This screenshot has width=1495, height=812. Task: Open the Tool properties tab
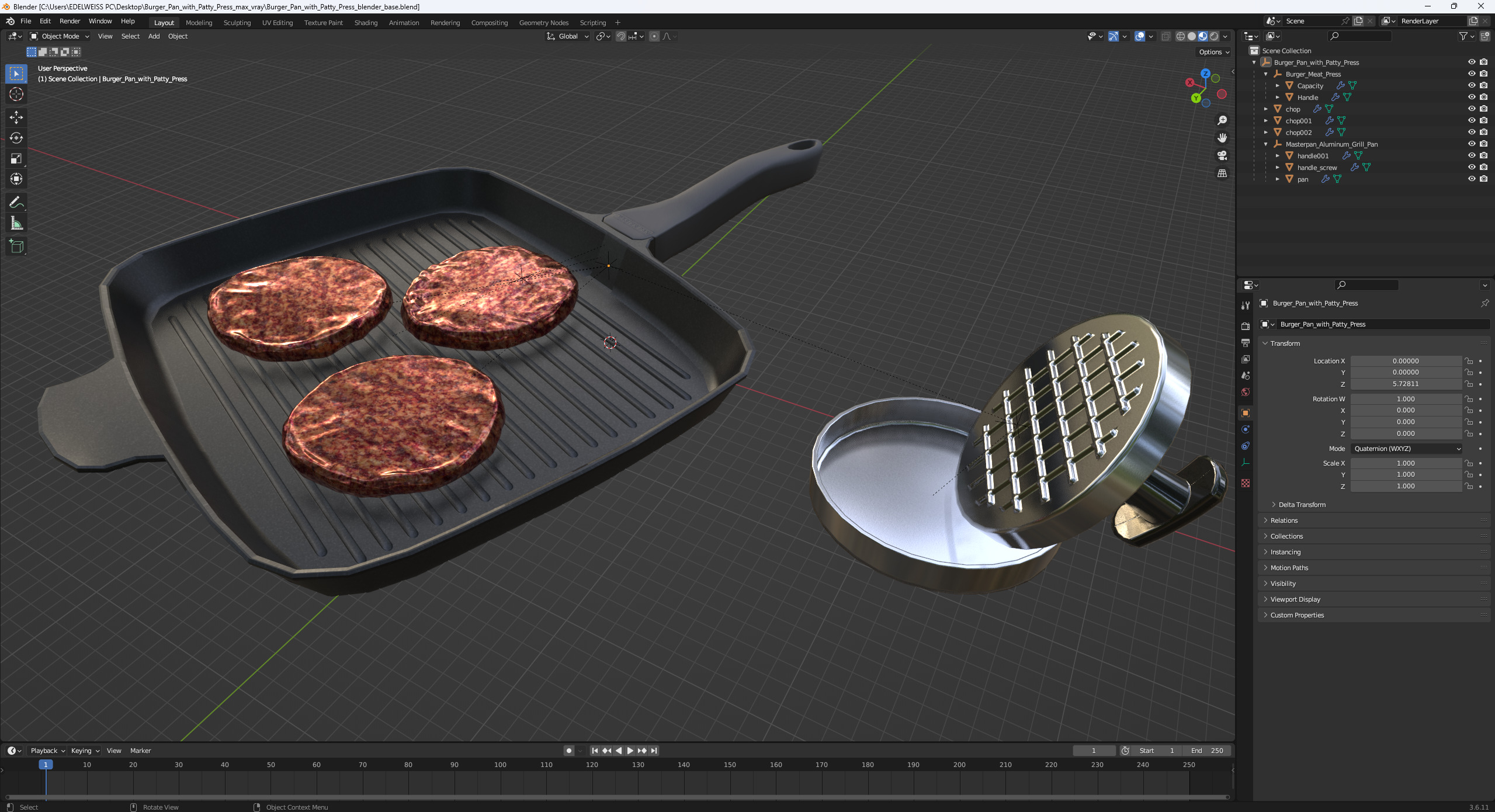(1246, 306)
